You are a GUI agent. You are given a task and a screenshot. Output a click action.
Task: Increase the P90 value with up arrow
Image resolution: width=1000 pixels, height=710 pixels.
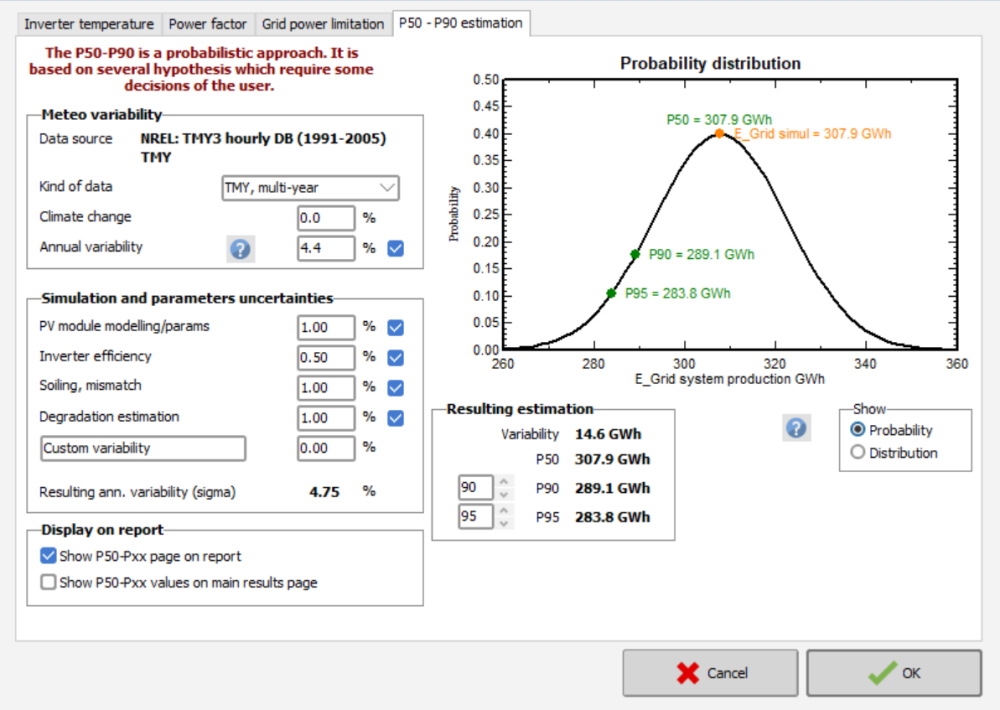505,483
